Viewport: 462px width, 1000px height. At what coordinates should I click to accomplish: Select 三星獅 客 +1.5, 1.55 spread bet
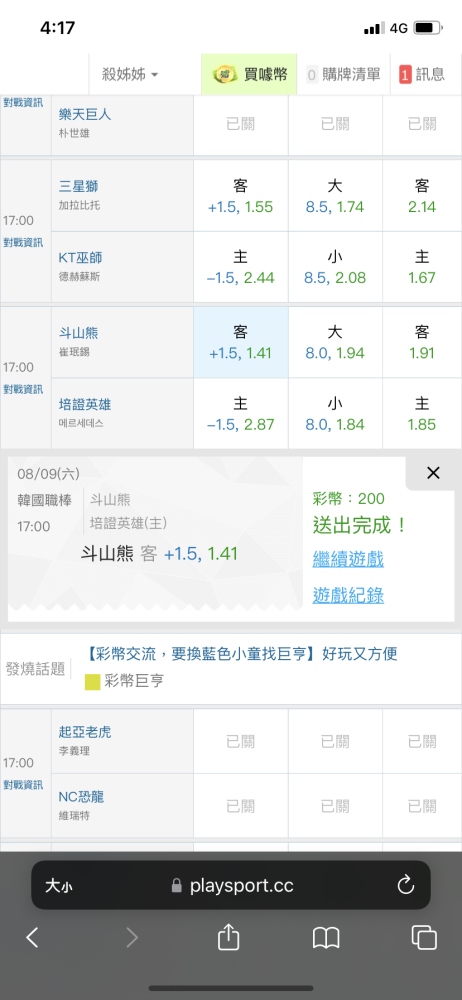coord(241,196)
